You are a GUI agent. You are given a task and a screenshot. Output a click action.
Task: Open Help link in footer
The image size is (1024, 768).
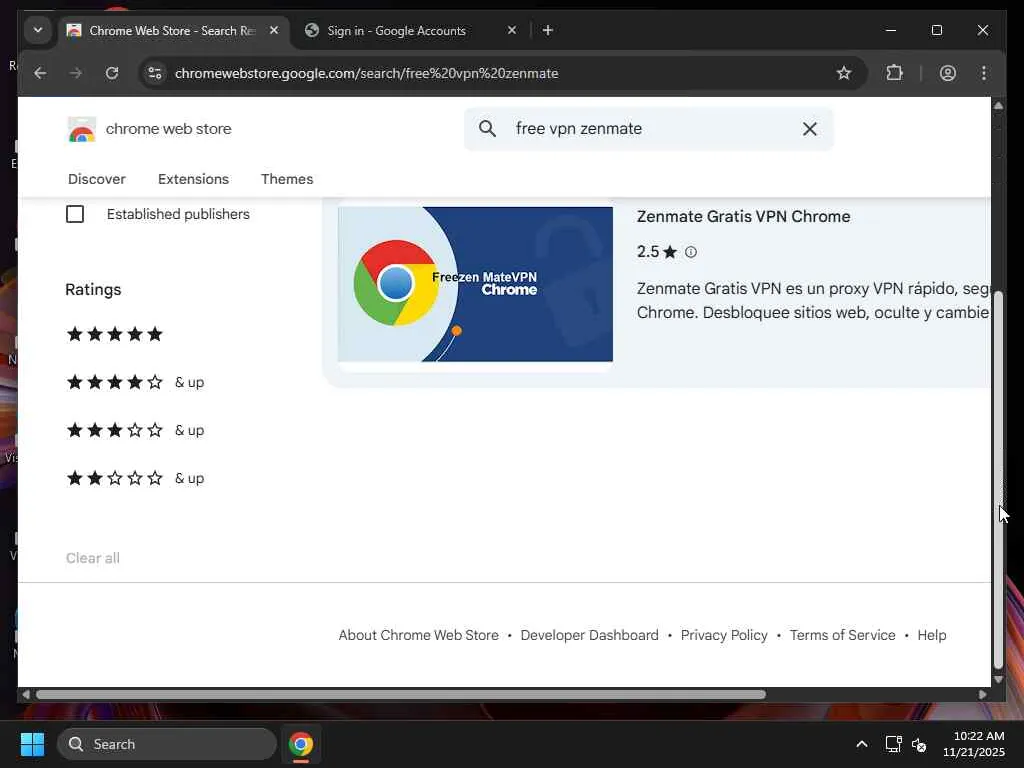click(x=932, y=635)
